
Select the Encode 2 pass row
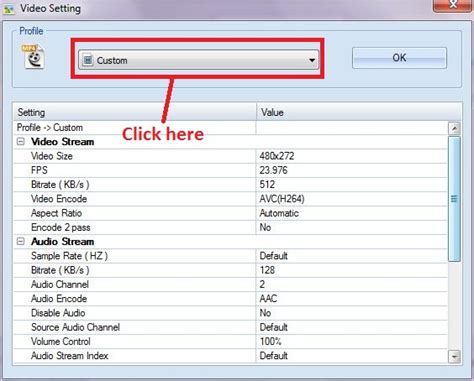(x=231, y=227)
